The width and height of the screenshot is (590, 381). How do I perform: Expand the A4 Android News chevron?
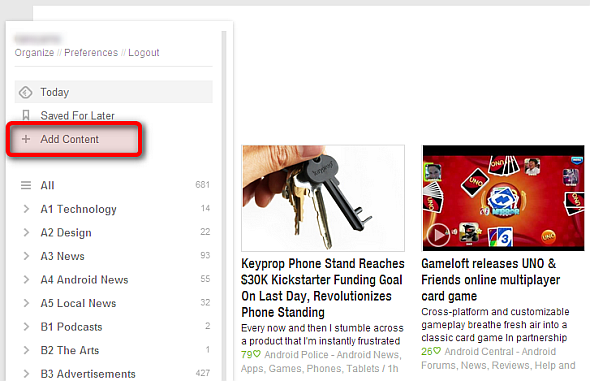26,279
